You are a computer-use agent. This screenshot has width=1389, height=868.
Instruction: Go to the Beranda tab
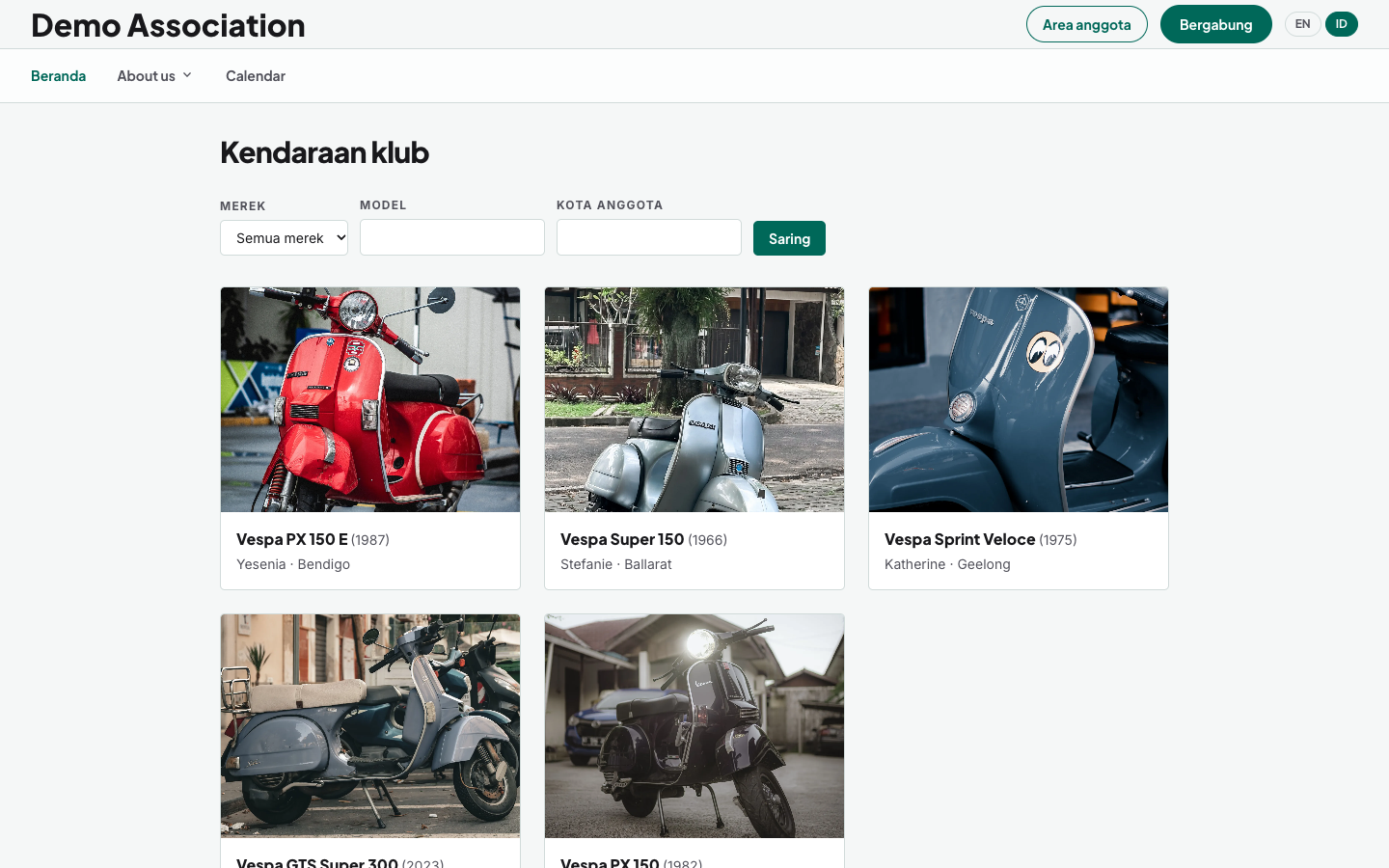(58, 76)
